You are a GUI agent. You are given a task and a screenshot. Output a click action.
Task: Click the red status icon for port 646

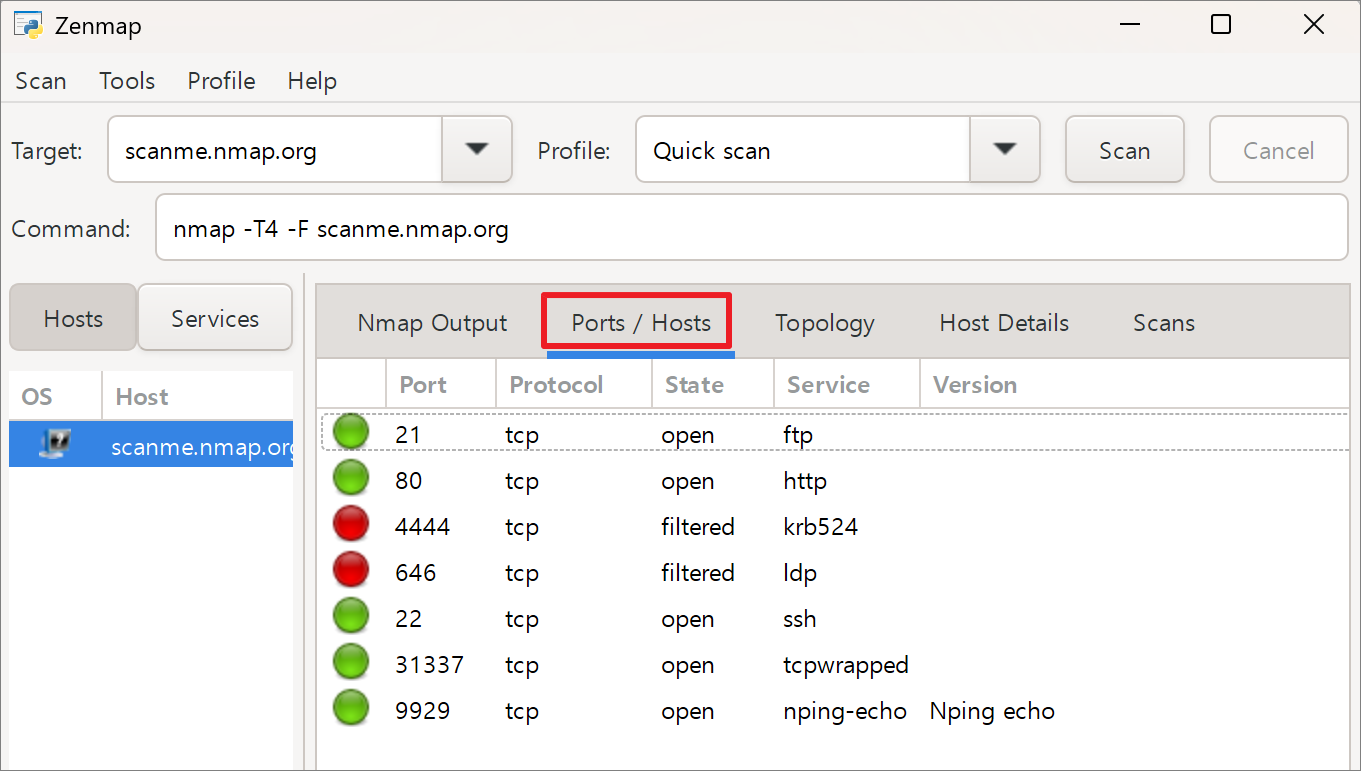click(x=351, y=571)
